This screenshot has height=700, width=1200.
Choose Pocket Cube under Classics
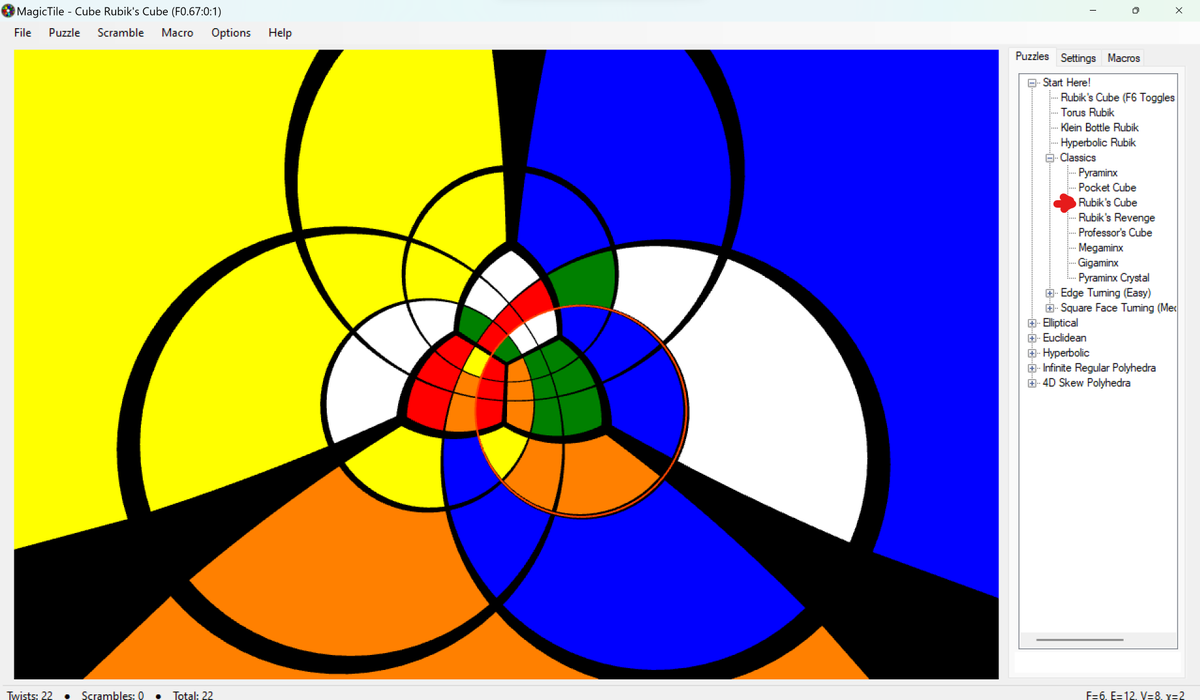click(1107, 188)
